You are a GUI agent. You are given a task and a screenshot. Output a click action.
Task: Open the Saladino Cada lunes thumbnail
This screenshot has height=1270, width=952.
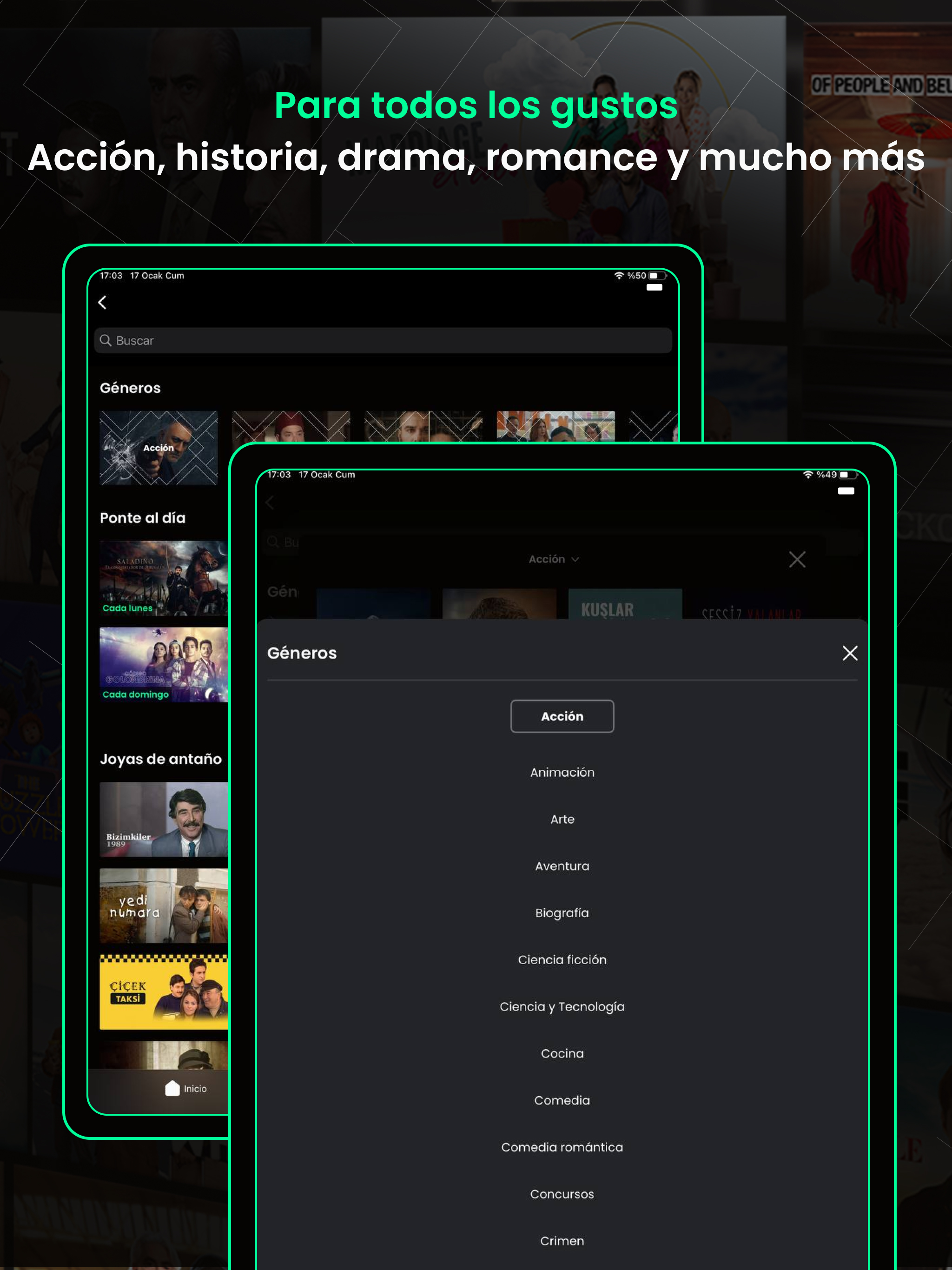pos(164,578)
